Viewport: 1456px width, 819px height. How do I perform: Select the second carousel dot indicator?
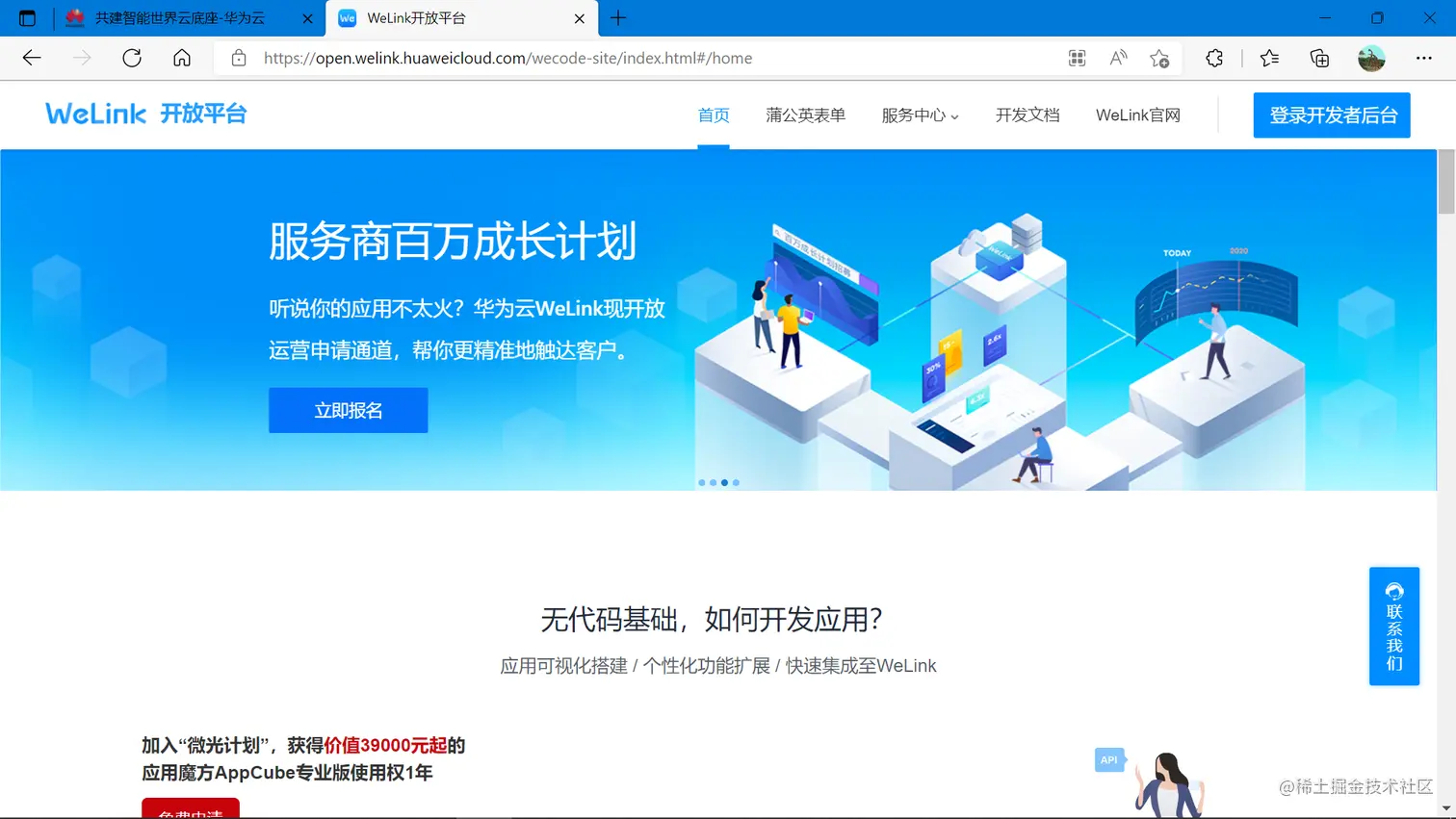point(713,482)
